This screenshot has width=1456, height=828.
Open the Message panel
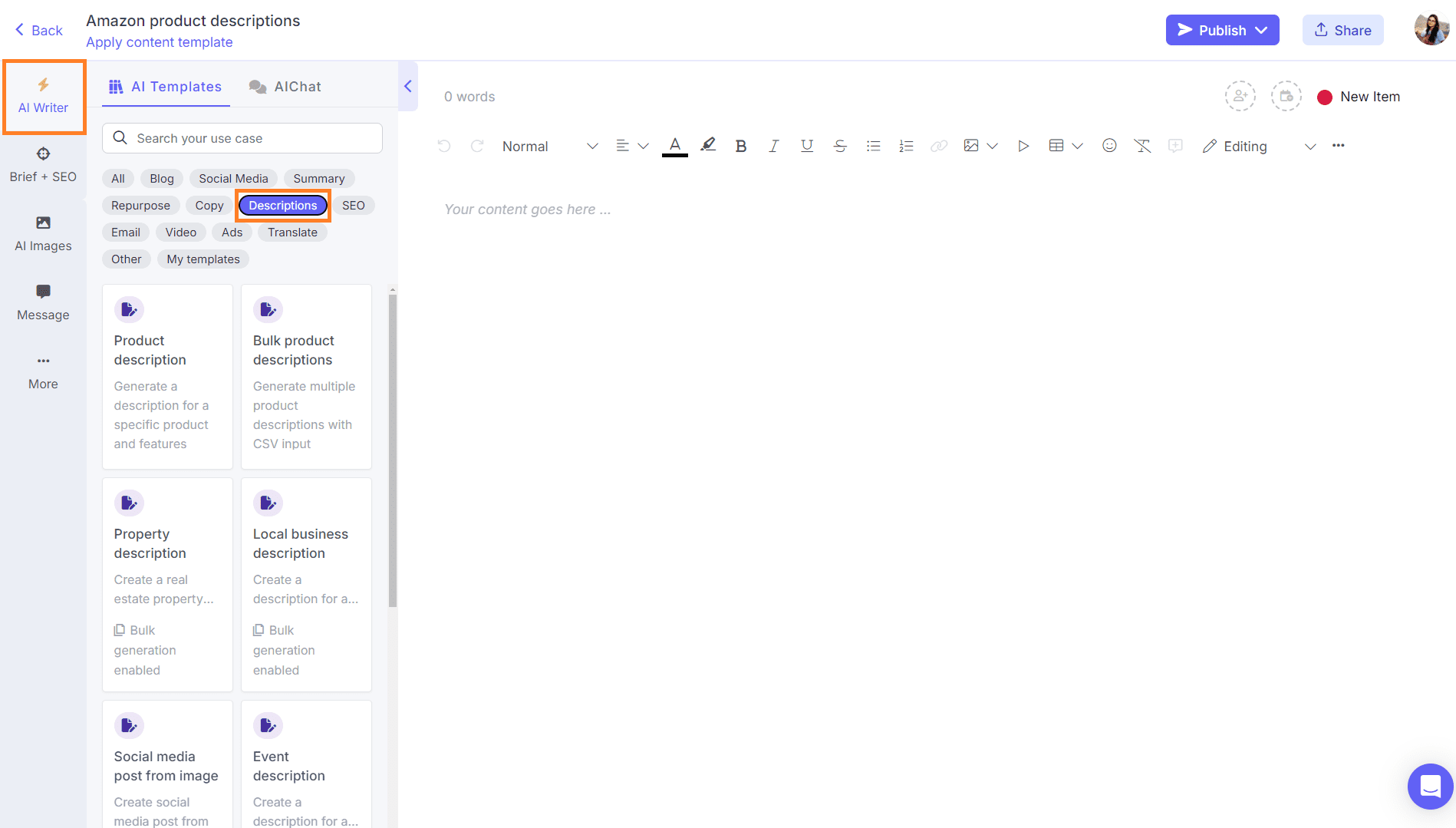click(43, 303)
